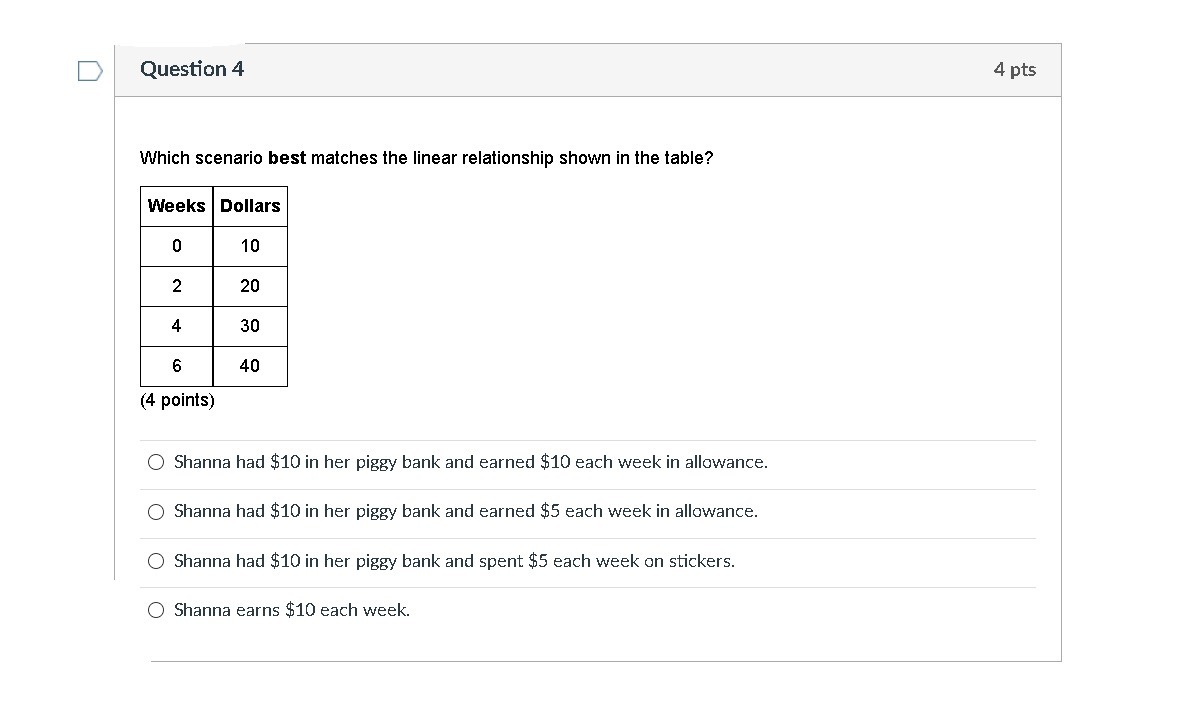Click the Weeks cell showing 4
This screenshot has height=705, width=1197.
176,326
